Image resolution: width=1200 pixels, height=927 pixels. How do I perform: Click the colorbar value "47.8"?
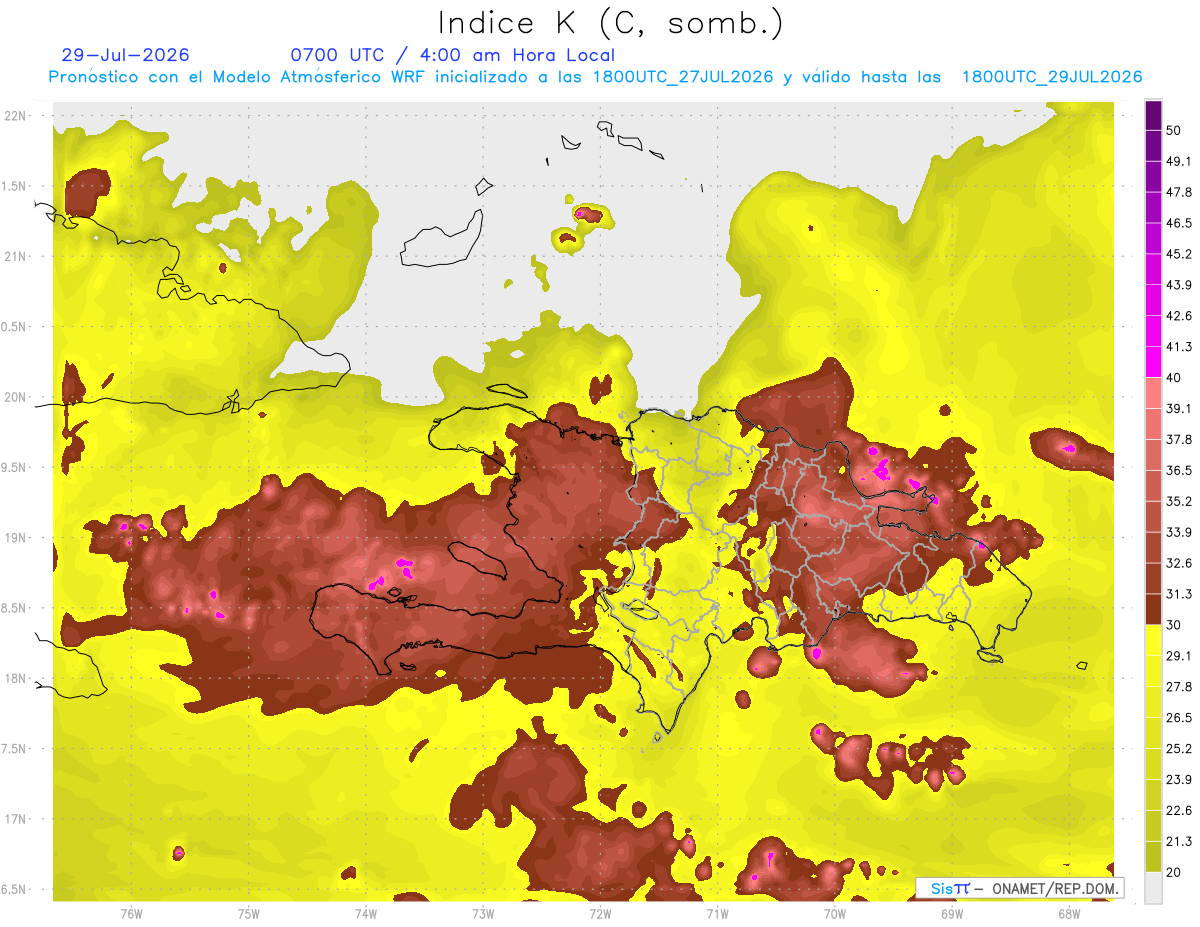pos(1178,192)
